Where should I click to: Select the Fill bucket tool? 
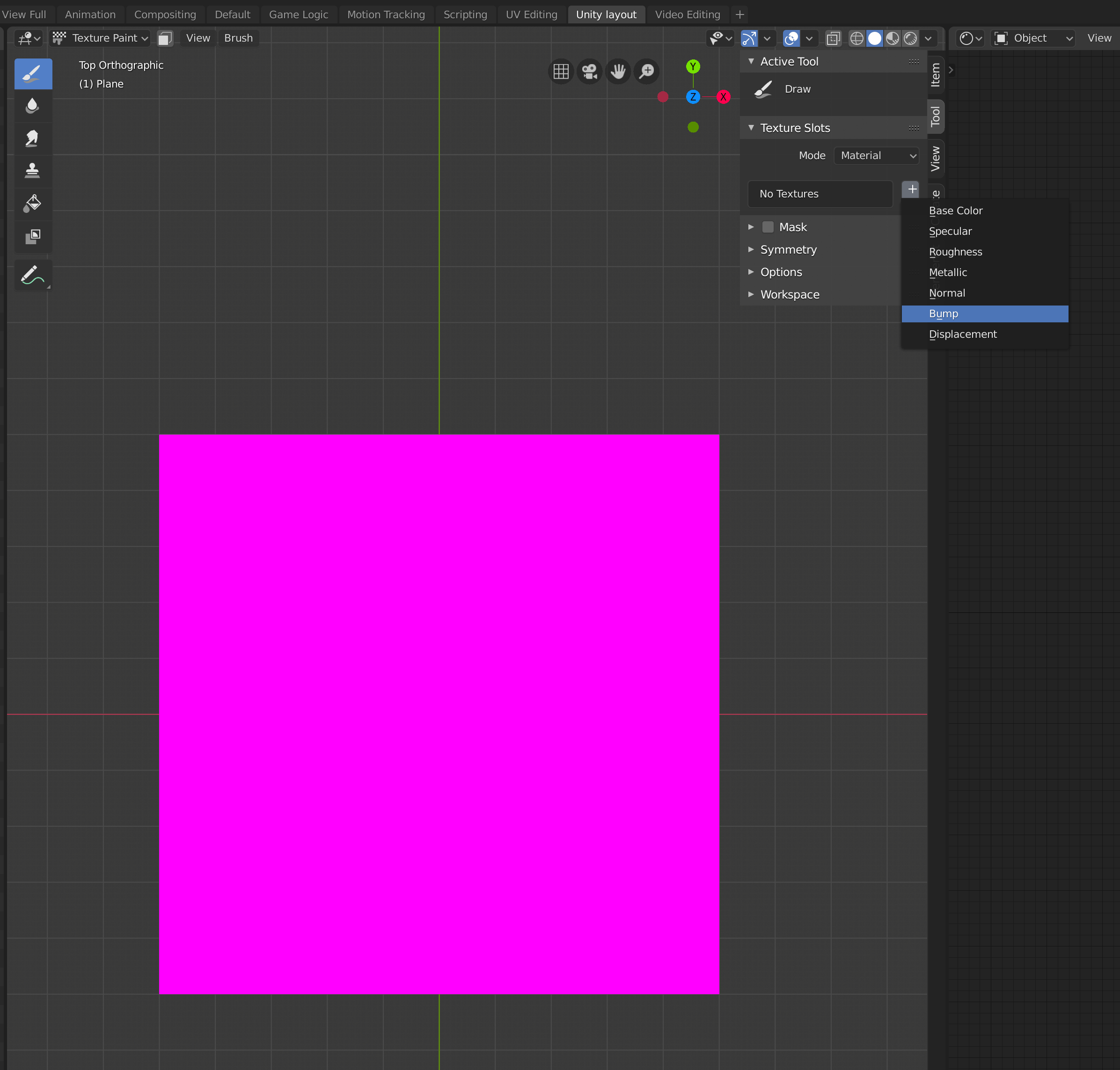pos(32,204)
